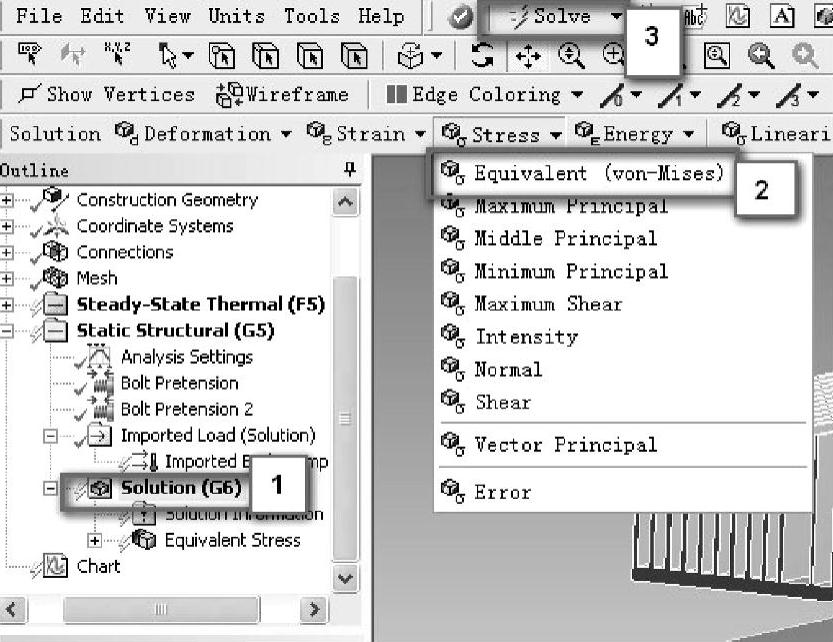This screenshot has width=833, height=642.
Task: Expand the Mesh node
Action: tap(6, 278)
